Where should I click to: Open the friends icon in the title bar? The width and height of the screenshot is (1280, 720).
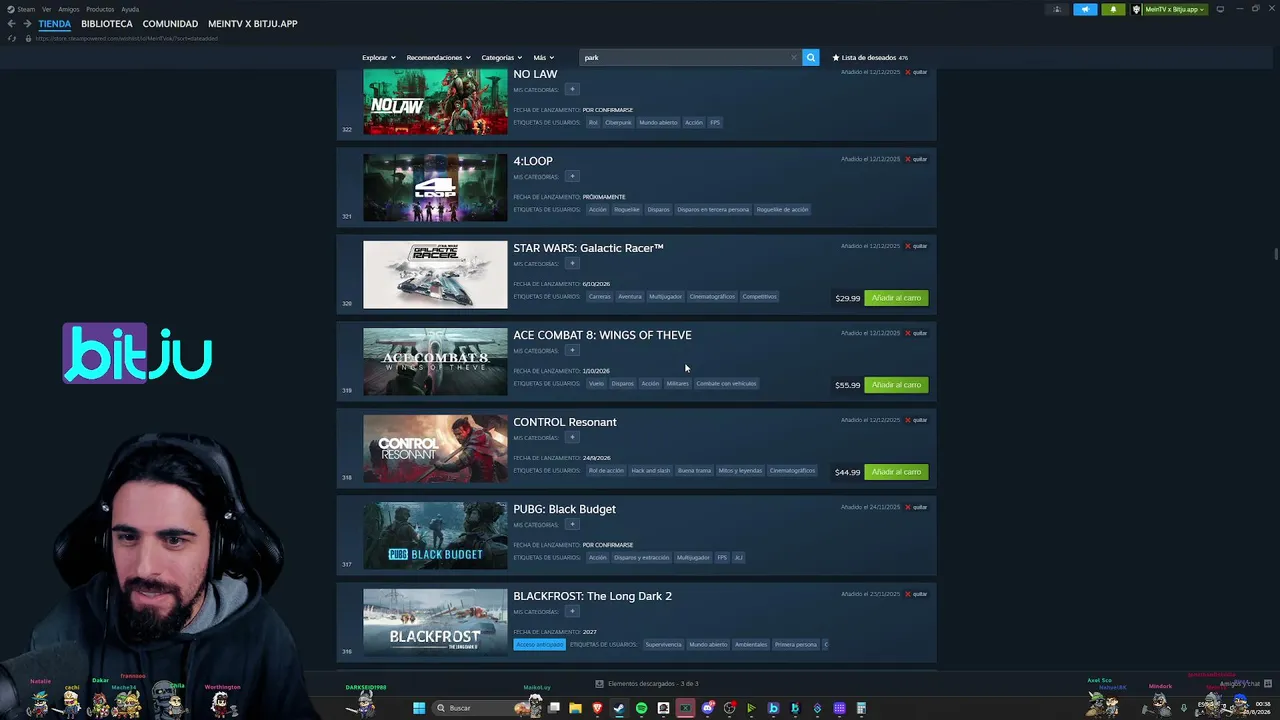coord(1057,9)
